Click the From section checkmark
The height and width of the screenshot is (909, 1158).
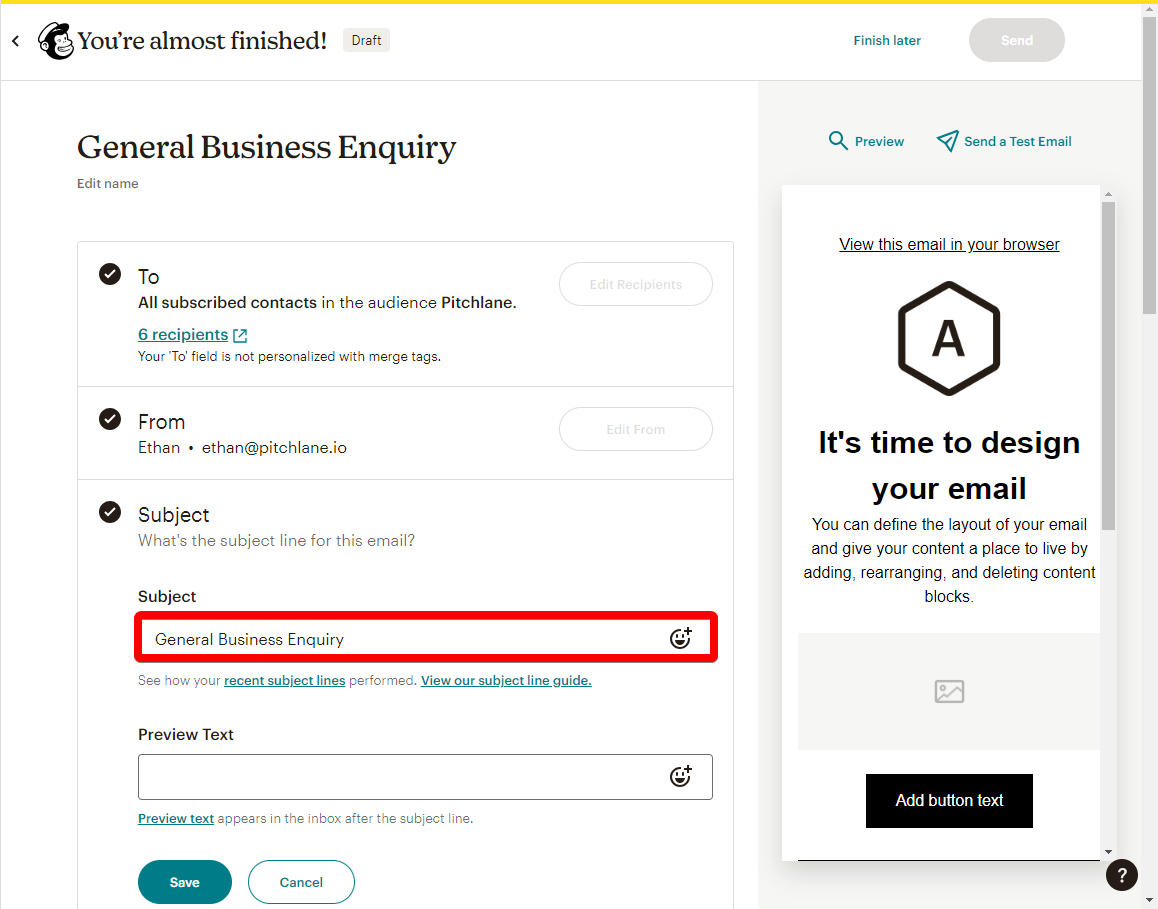coord(110,419)
